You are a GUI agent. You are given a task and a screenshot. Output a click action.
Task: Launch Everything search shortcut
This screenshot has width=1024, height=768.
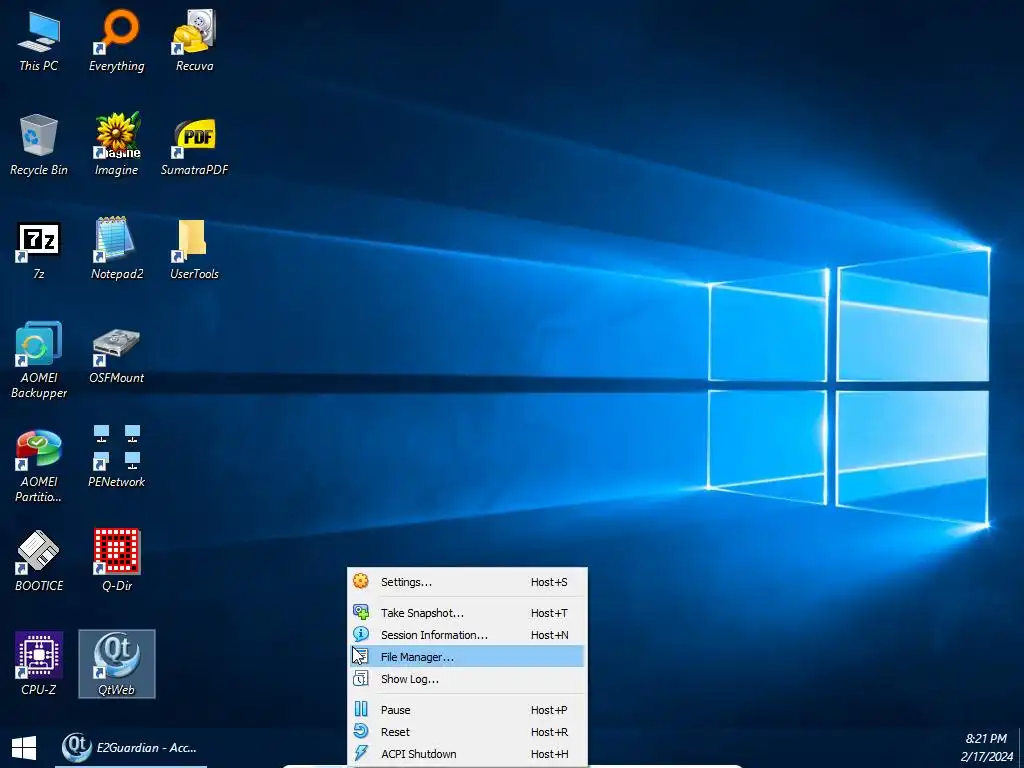[x=116, y=39]
